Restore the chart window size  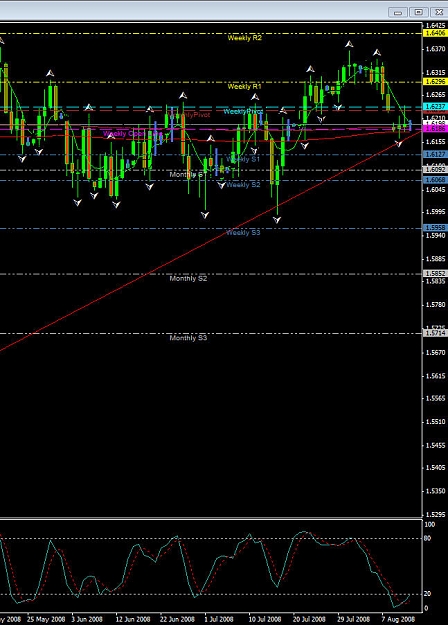(x=418, y=12)
